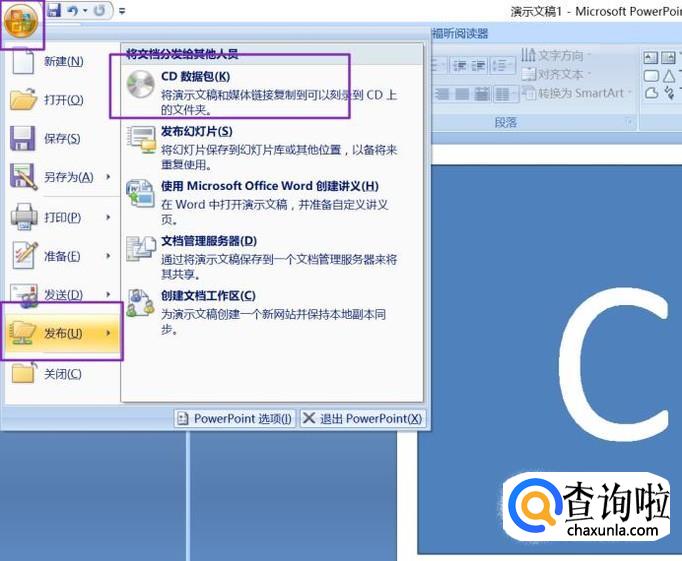Click the folder icon beside 关闭
Image resolution: width=682 pixels, height=561 pixels.
click(x=23, y=373)
